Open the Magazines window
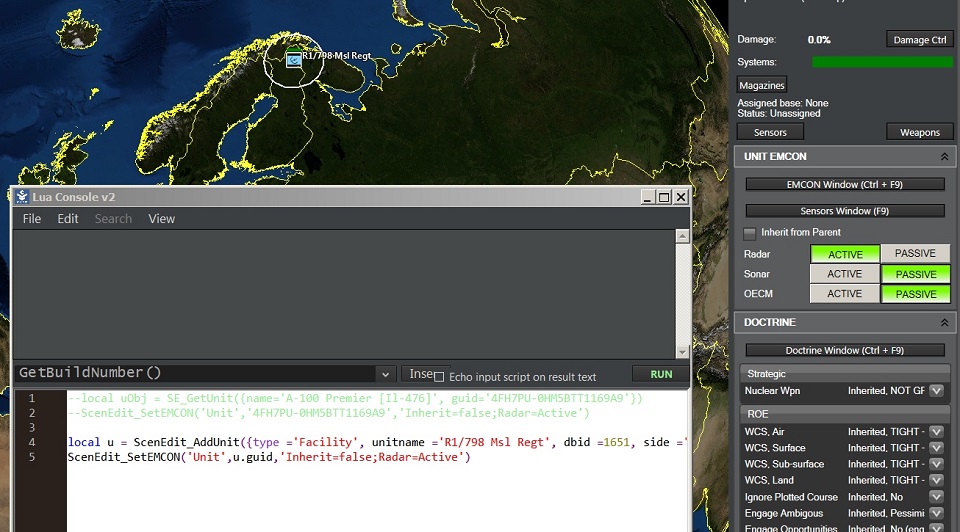This screenshot has height=532, width=960. tap(762, 85)
